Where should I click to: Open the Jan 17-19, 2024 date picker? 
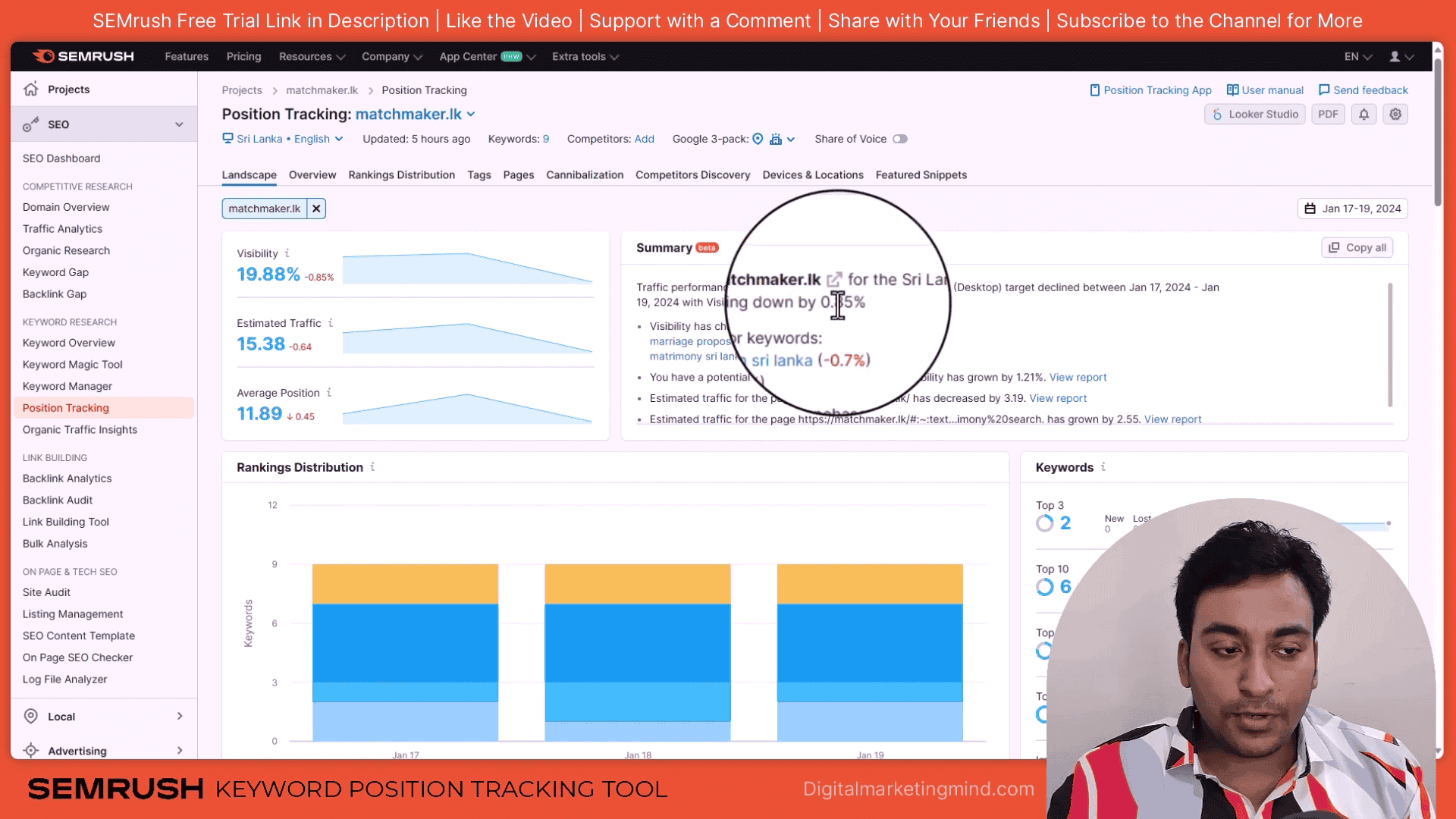pyautogui.click(x=1353, y=209)
